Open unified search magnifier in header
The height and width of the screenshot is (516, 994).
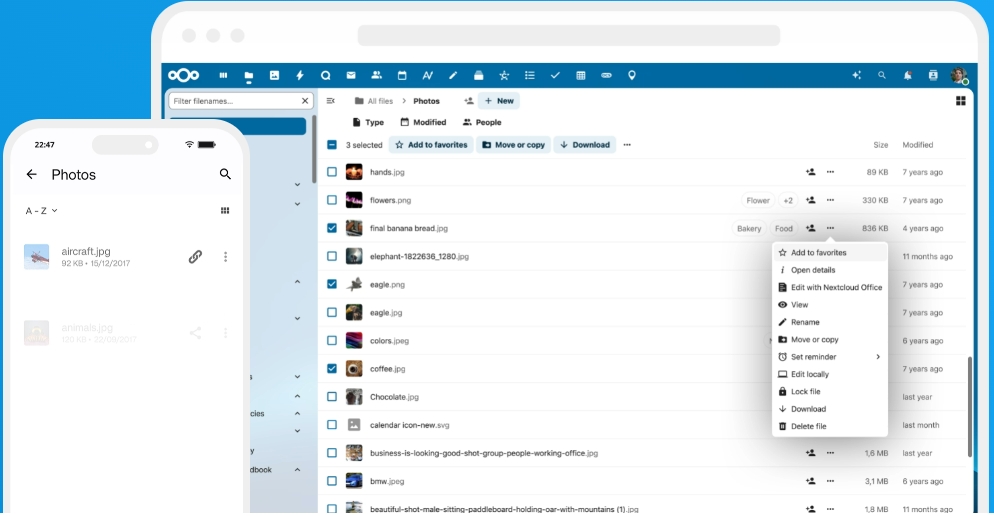tap(882, 75)
